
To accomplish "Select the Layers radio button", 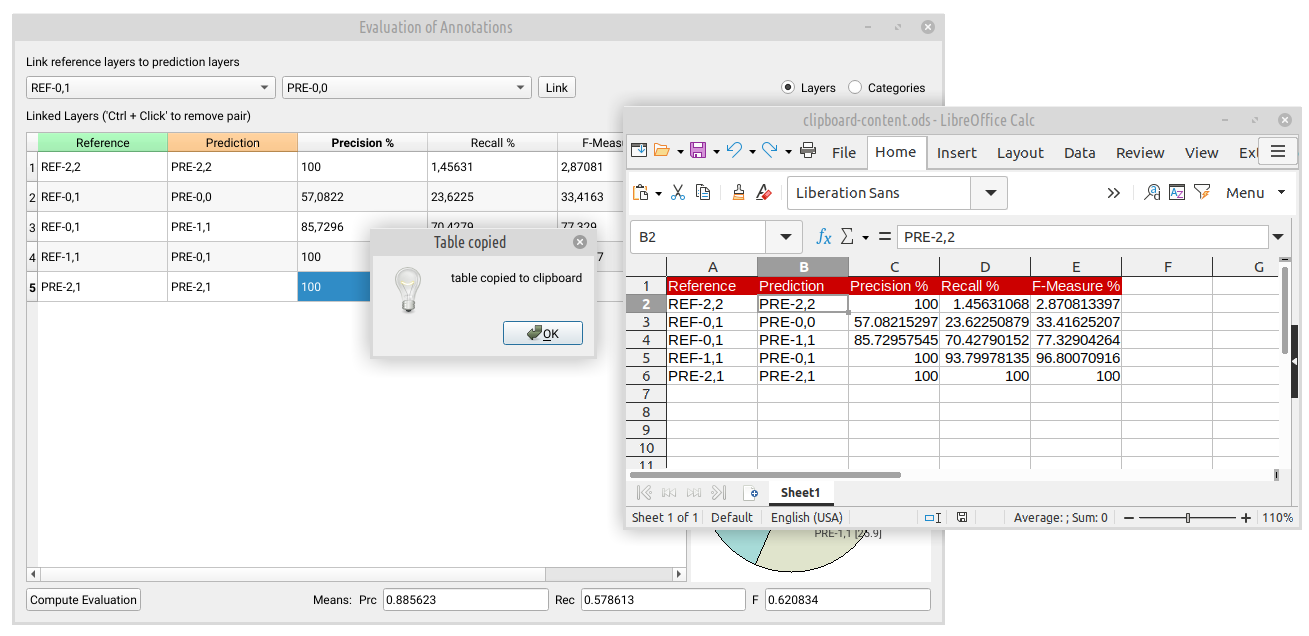I will 788,88.
